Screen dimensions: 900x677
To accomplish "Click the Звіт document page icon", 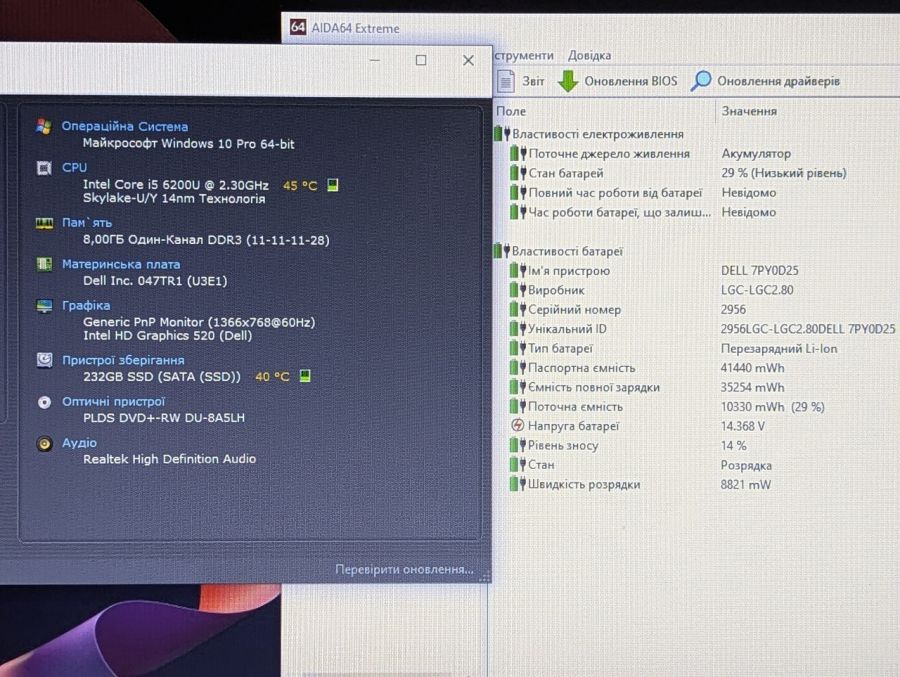I will 506,81.
